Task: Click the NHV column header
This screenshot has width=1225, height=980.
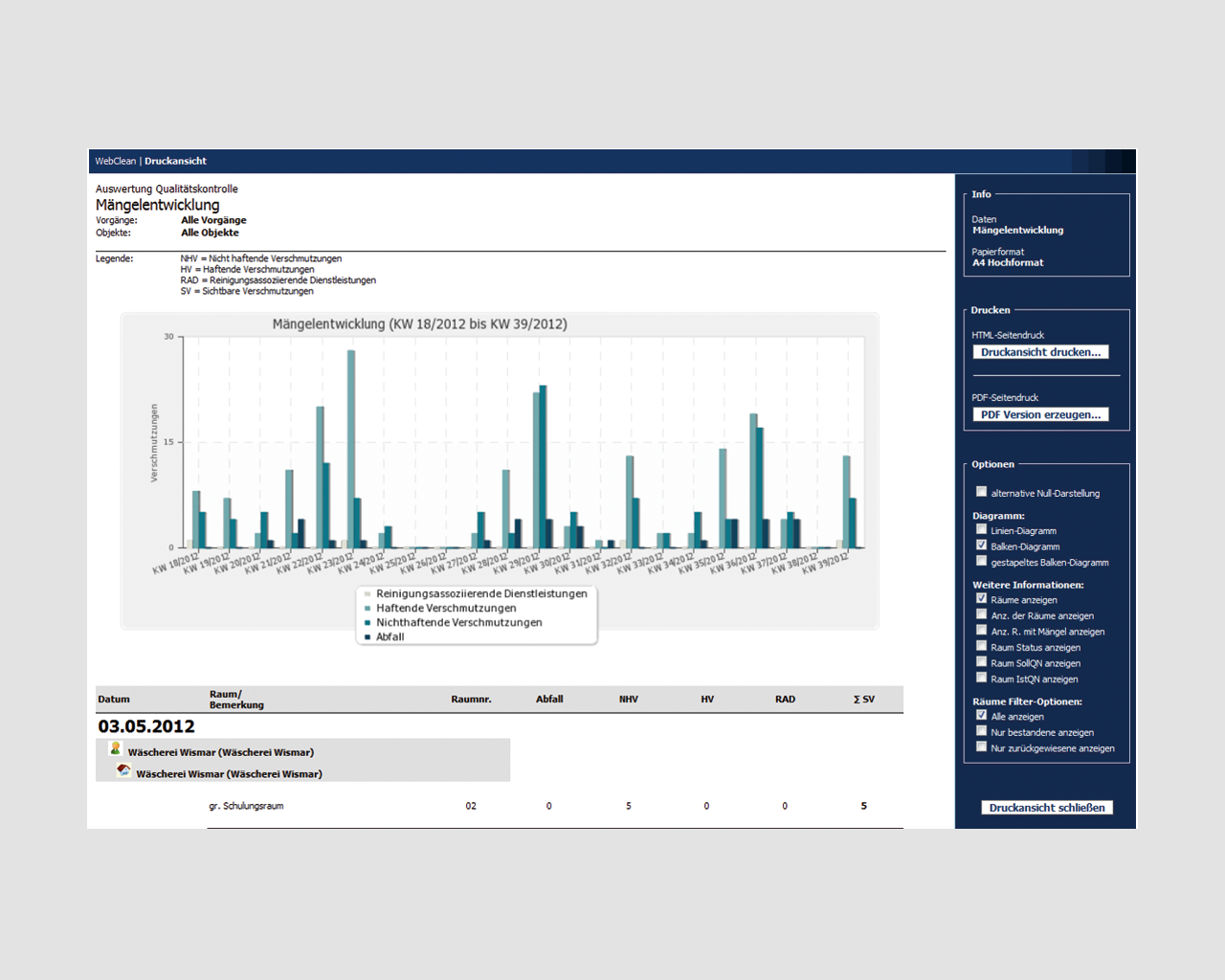Action: click(x=629, y=700)
